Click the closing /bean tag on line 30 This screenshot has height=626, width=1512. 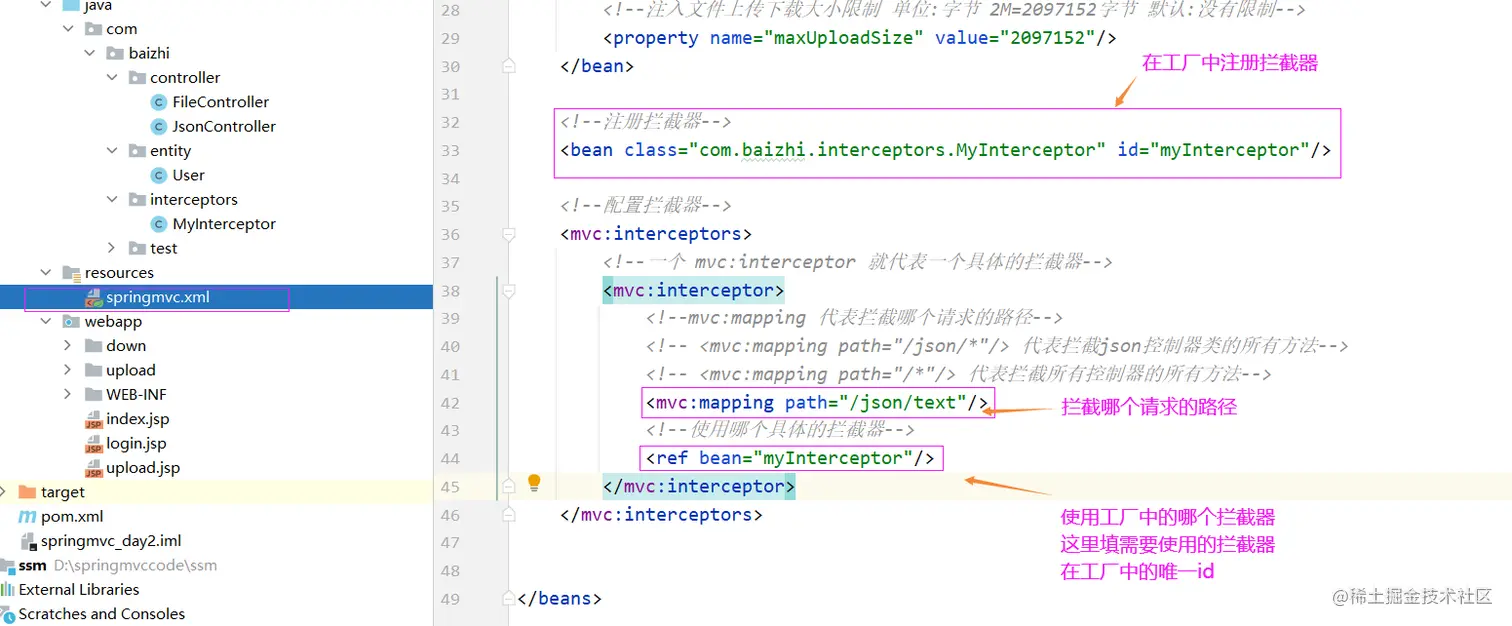click(x=597, y=66)
